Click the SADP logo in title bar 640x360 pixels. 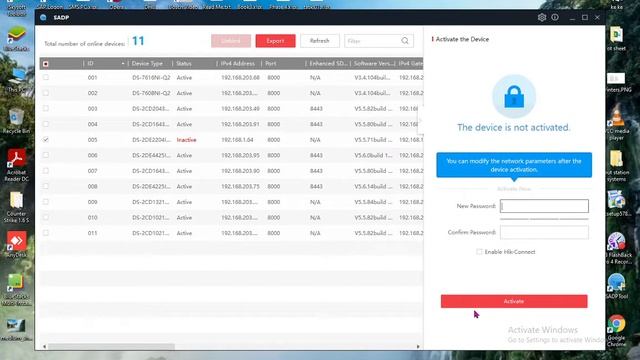pos(43,18)
